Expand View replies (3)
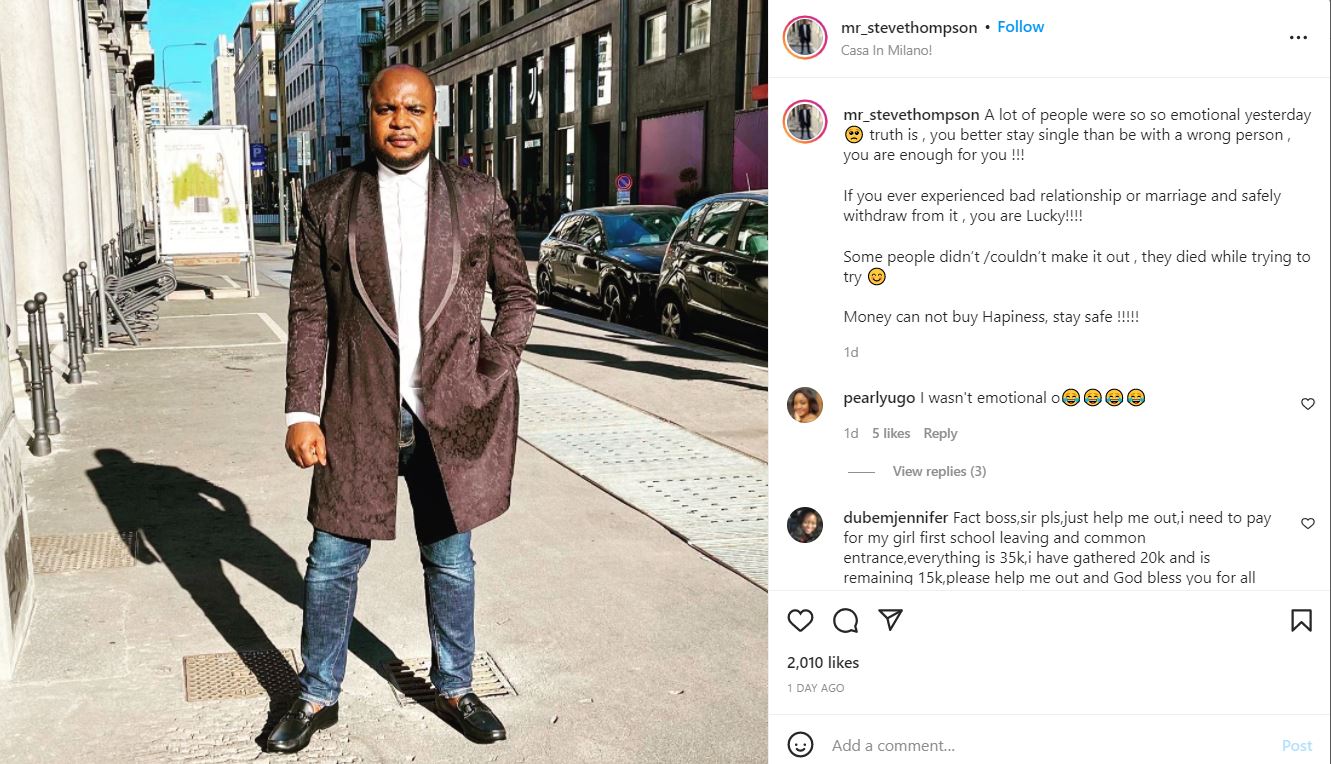 [939, 471]
